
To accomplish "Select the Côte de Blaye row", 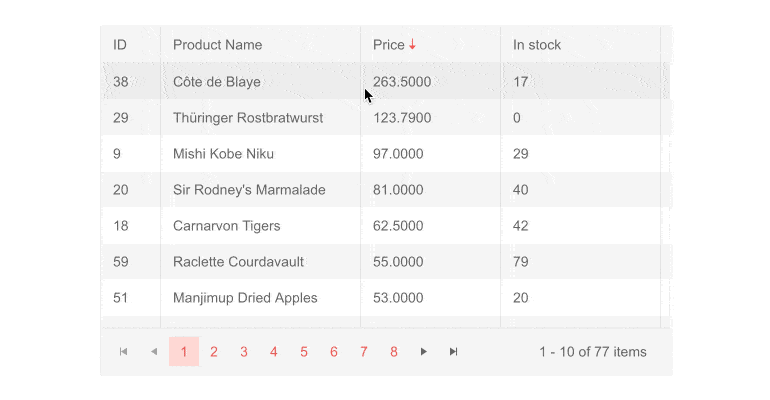I will [386, 81].
